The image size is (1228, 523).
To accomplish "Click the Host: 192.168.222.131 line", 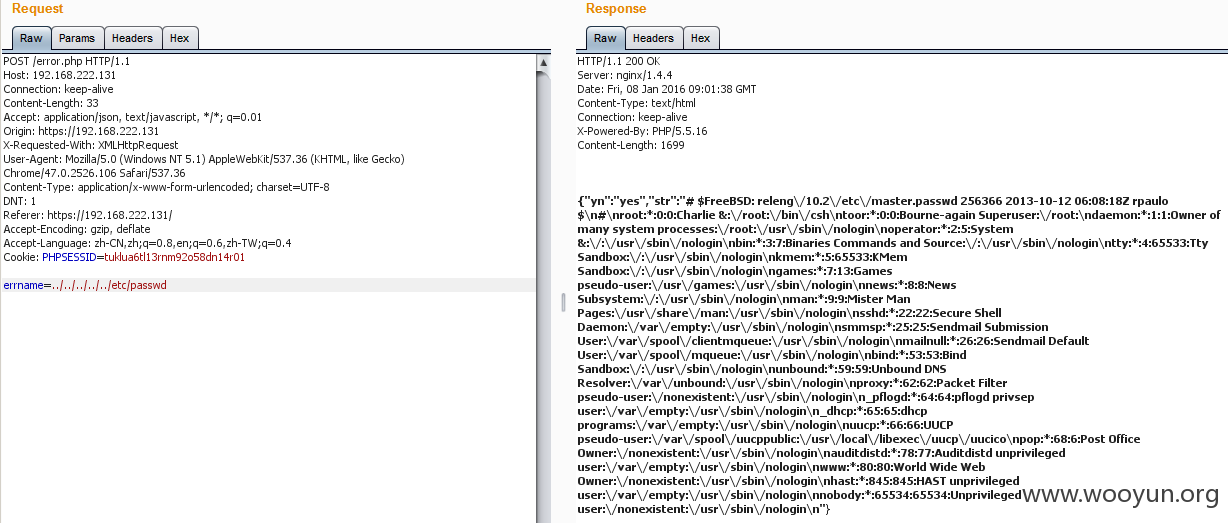I will coord(60,75).
